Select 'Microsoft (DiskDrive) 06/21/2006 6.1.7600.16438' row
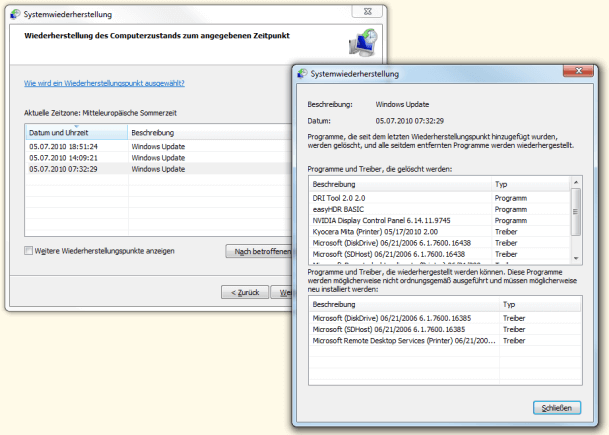609x435 pixels. pos(440,243)
